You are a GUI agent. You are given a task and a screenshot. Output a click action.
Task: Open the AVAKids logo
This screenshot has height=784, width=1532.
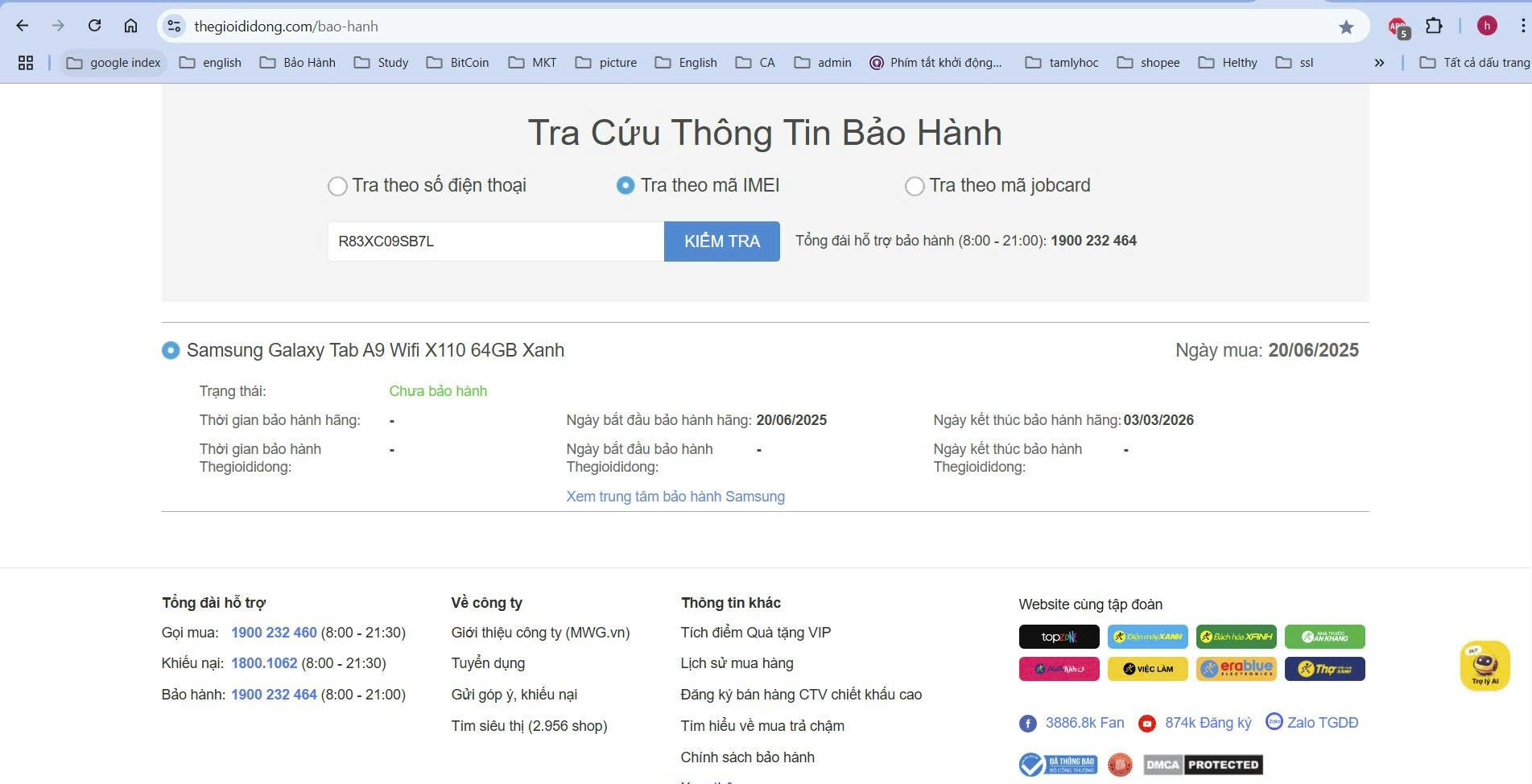[x=1059, y=669]
